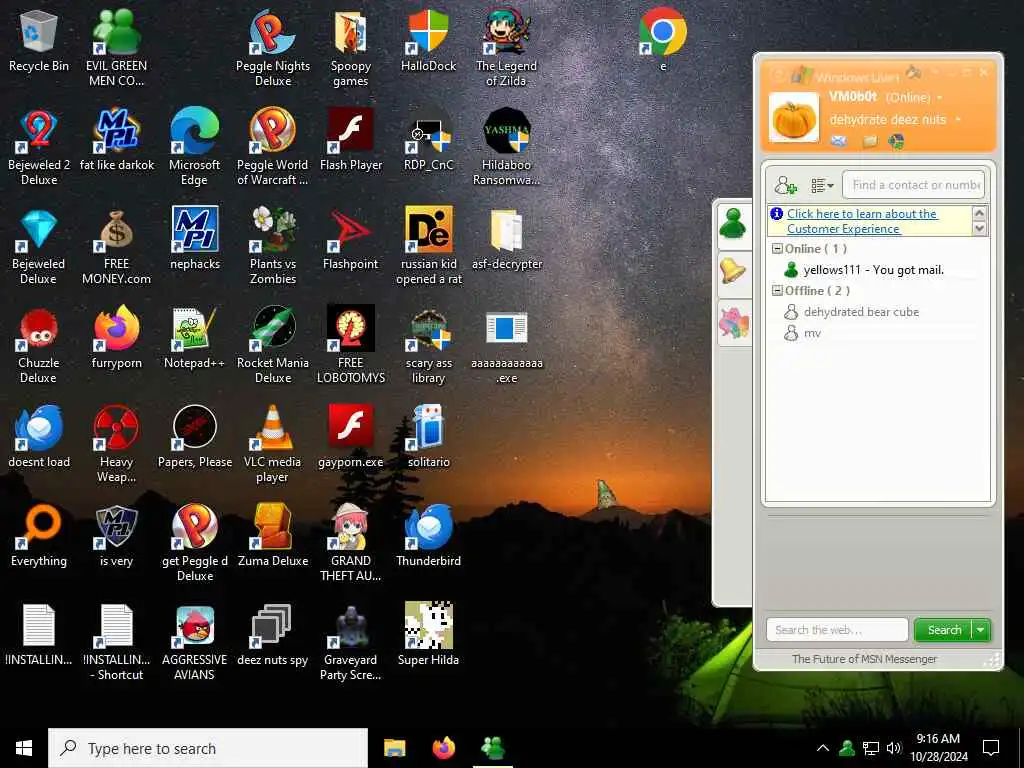Viewport: 1024px width, 768px height.
Task: Select the Peggle Nights Deluxe icon
Action: [273, 49]
